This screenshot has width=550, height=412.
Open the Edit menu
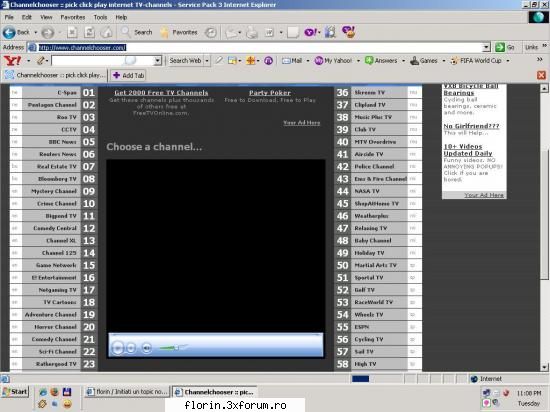pos(27,17)
